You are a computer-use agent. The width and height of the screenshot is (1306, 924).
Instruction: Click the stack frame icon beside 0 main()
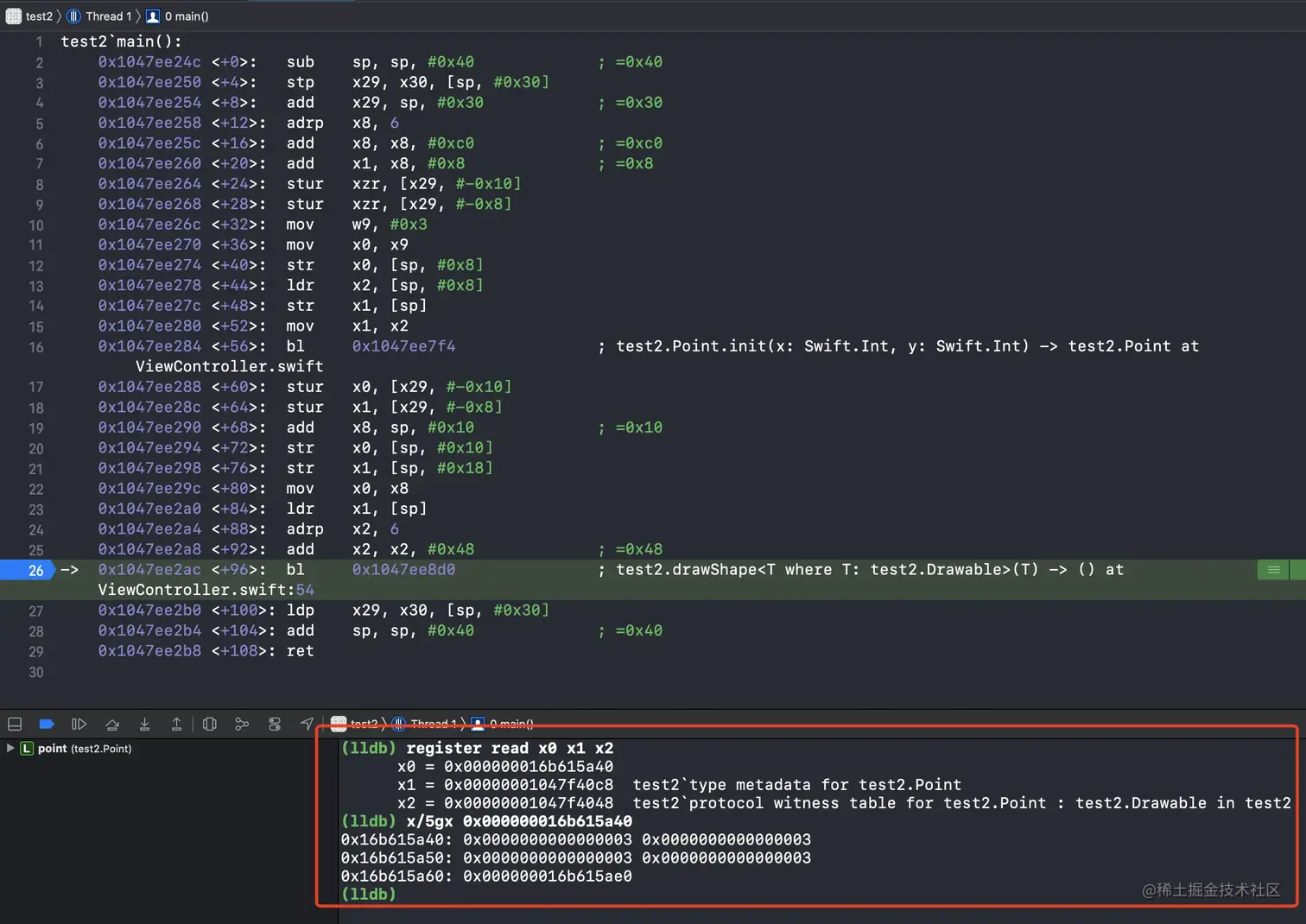click(x=153, y=16)
